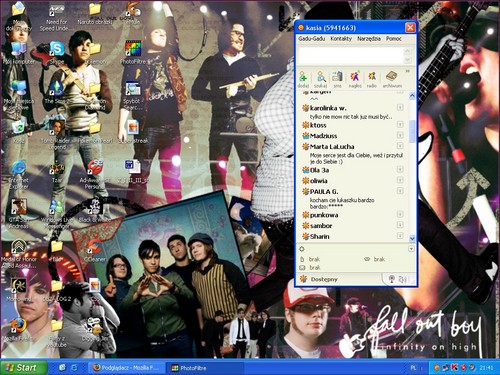
Task: Toggle the info box beside PAULA G.
Action: tap(400, 191)
